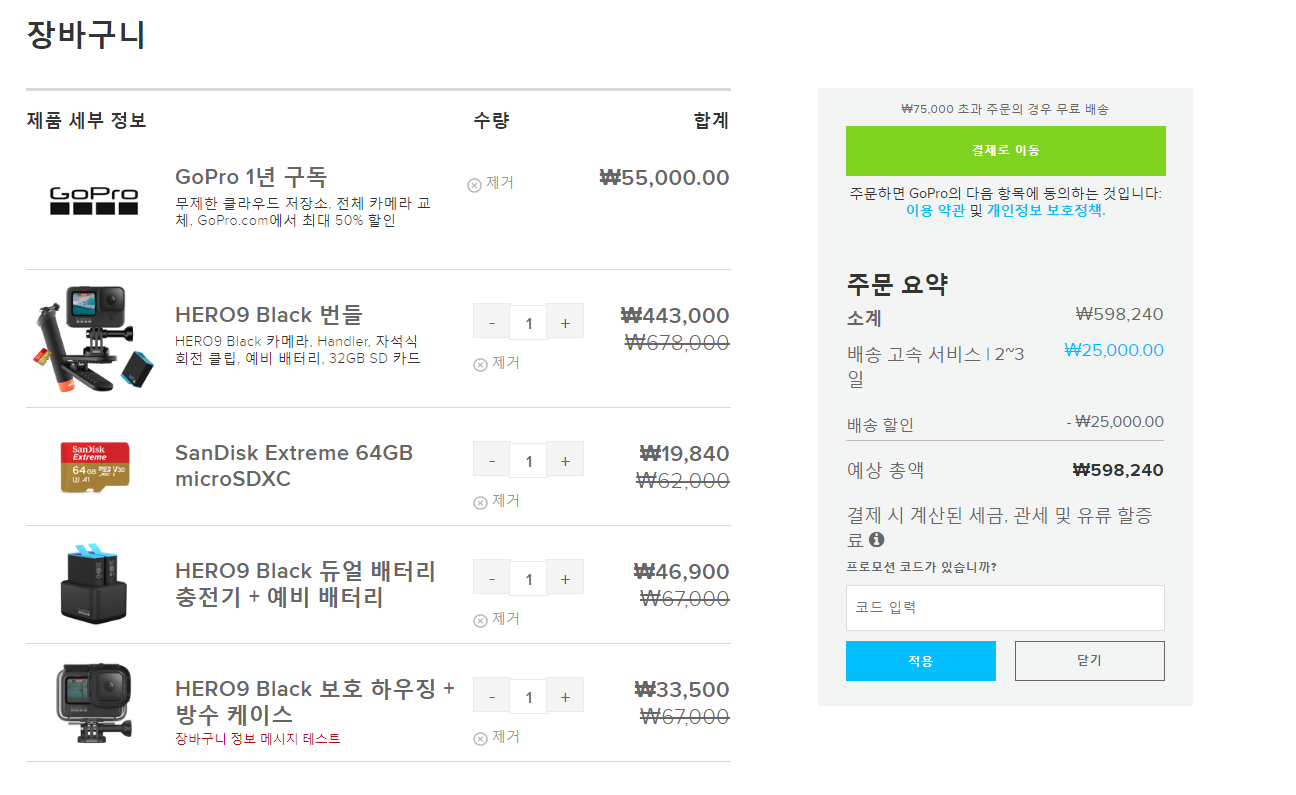Image resolution: width=1296 pixels, height=795 pixels.
Task: Click the 주문 요약 heading
Action: click(897, 284)
